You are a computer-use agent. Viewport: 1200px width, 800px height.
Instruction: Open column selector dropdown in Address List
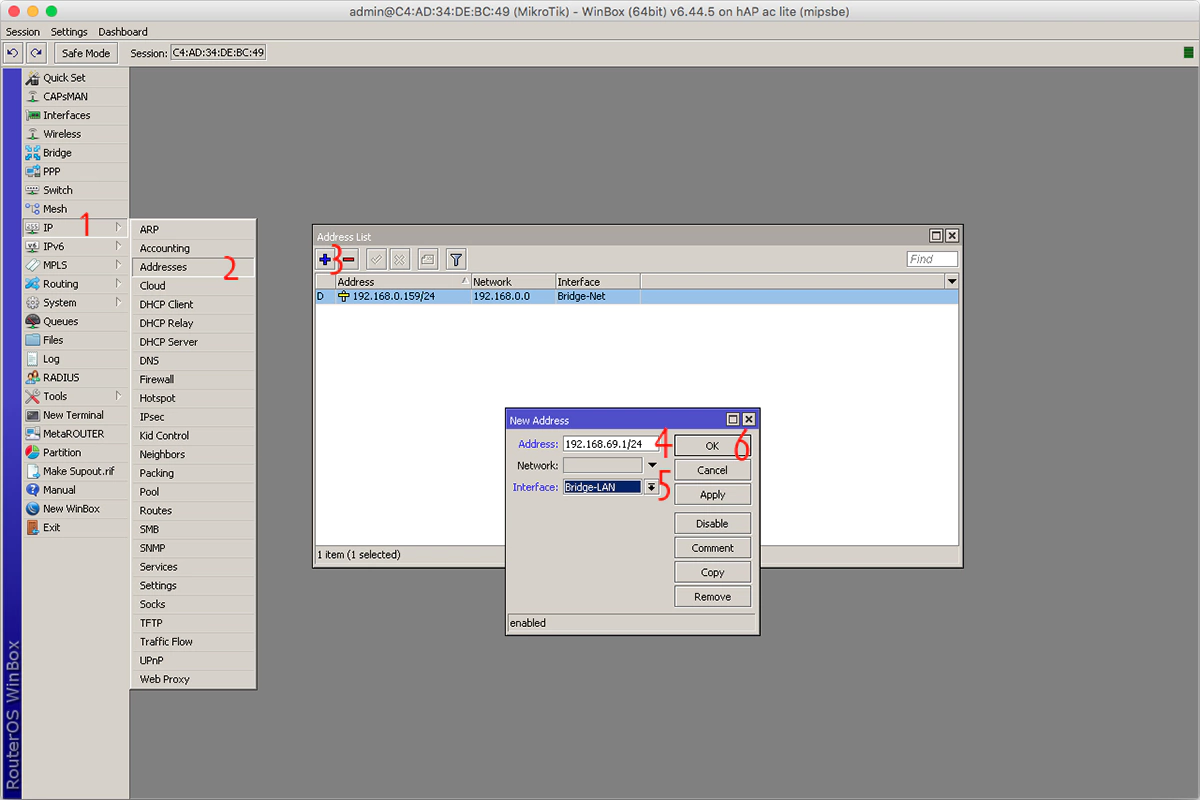(951, 282)
